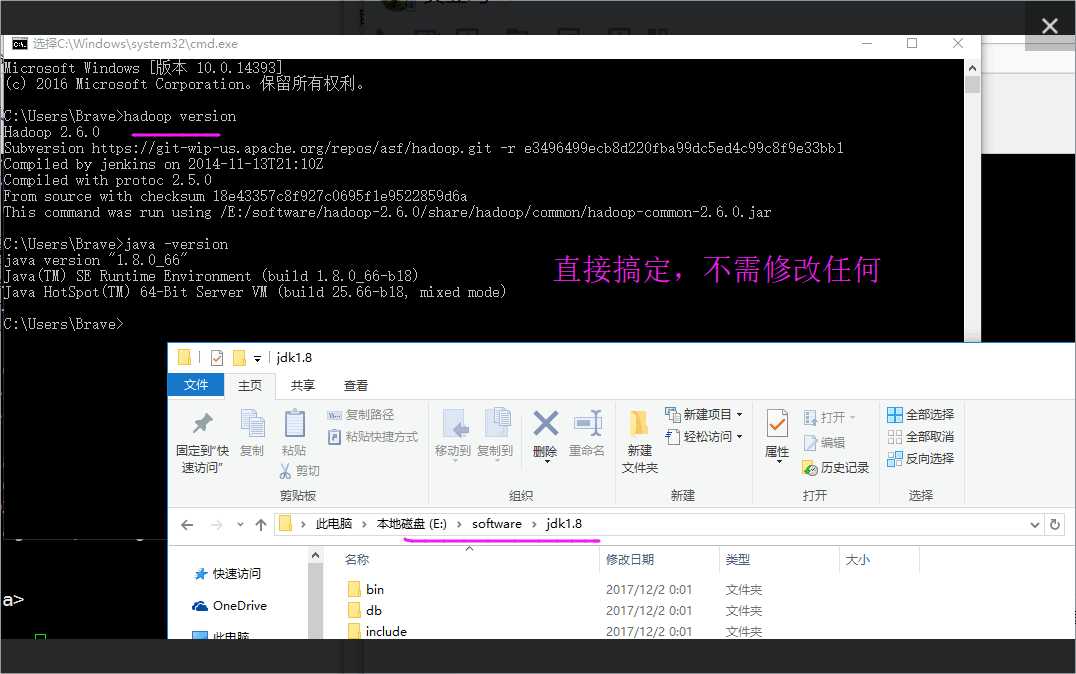Image resolution: width=1076 pixels, height=674 pixels.
Task: Click 全部选择 (Select all)
Action: click(921, 415)
